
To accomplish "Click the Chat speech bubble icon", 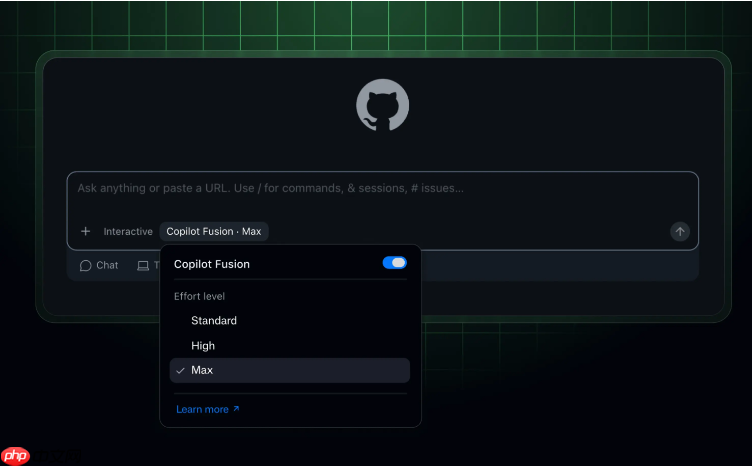I will (x=85, y=266).
